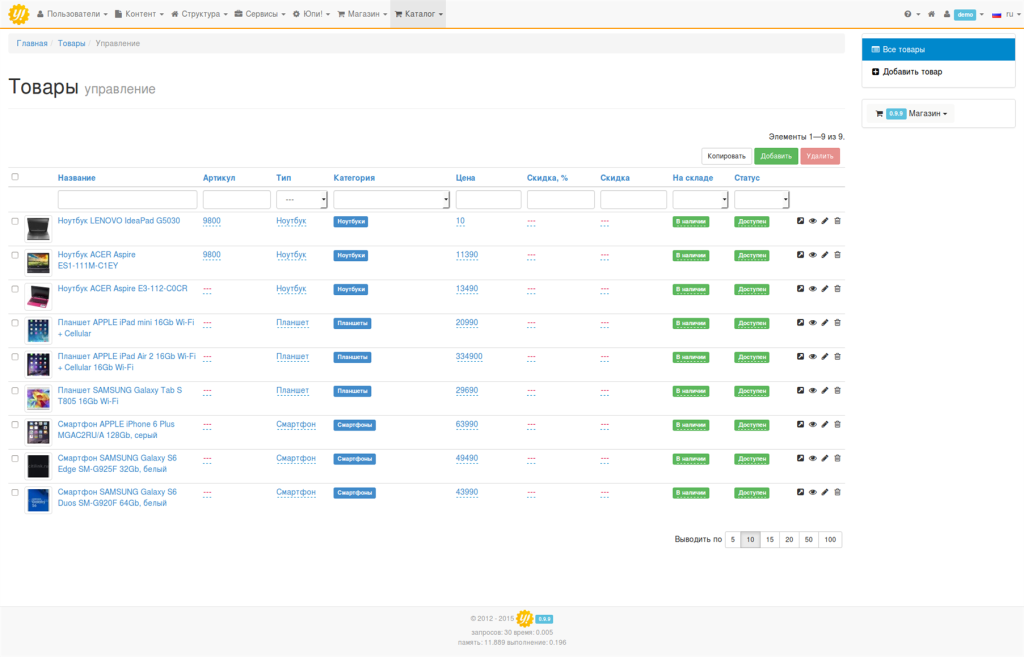Viewport: 1024px width, 657px height.
Task: Check the iPad mini 16Gb row checkbox
Action: [x=15, y=323]
